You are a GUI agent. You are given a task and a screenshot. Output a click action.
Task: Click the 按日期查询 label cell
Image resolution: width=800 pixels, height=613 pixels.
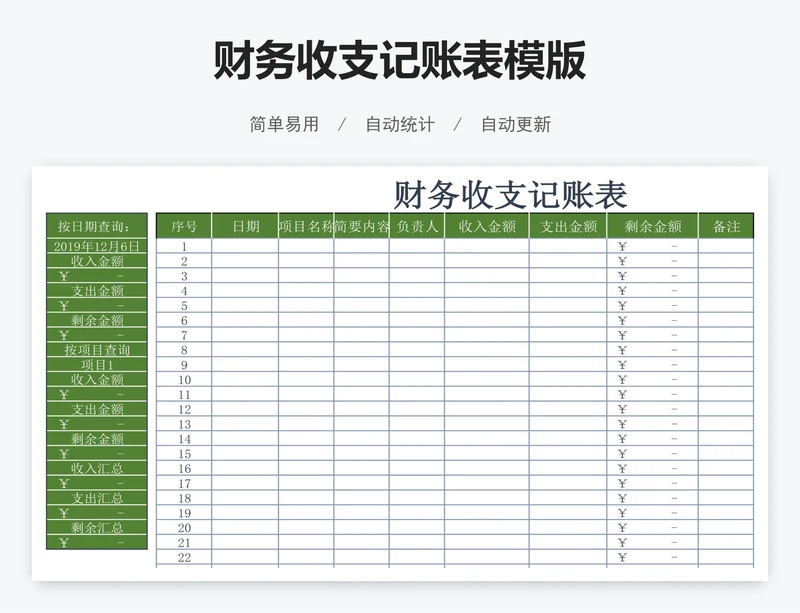click(96, 226)
